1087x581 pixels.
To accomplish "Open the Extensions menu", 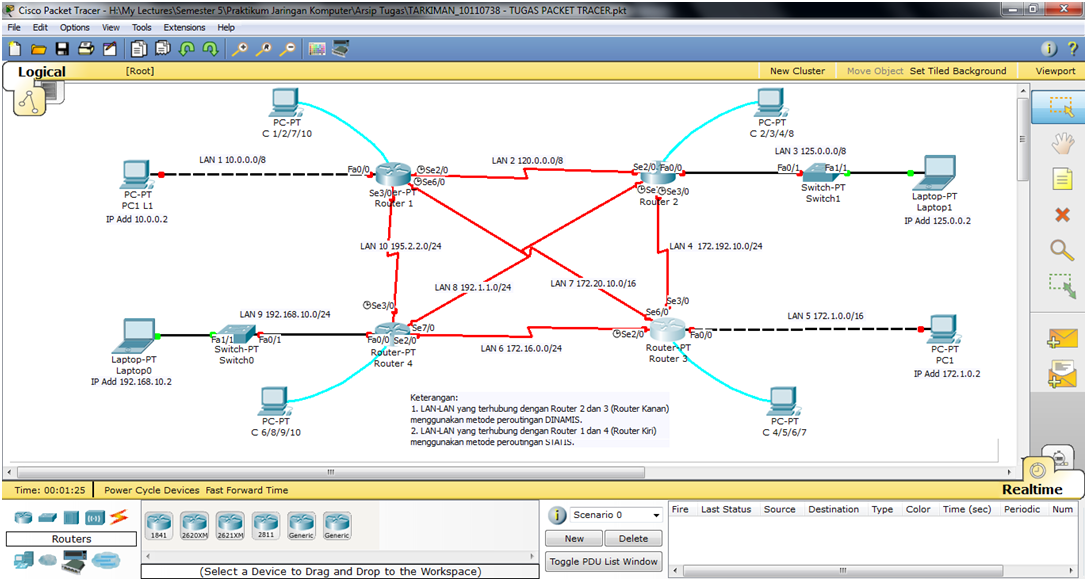I will (183, 27).
